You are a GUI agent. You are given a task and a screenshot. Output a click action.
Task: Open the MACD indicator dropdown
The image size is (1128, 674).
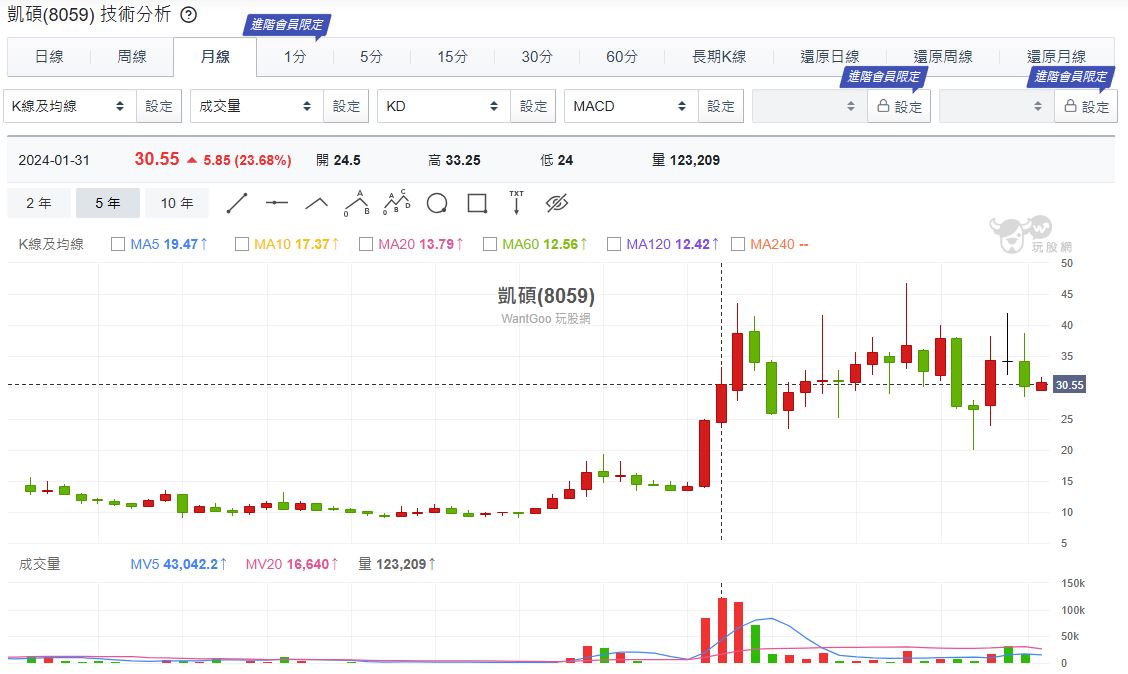[x=630, y=106]
